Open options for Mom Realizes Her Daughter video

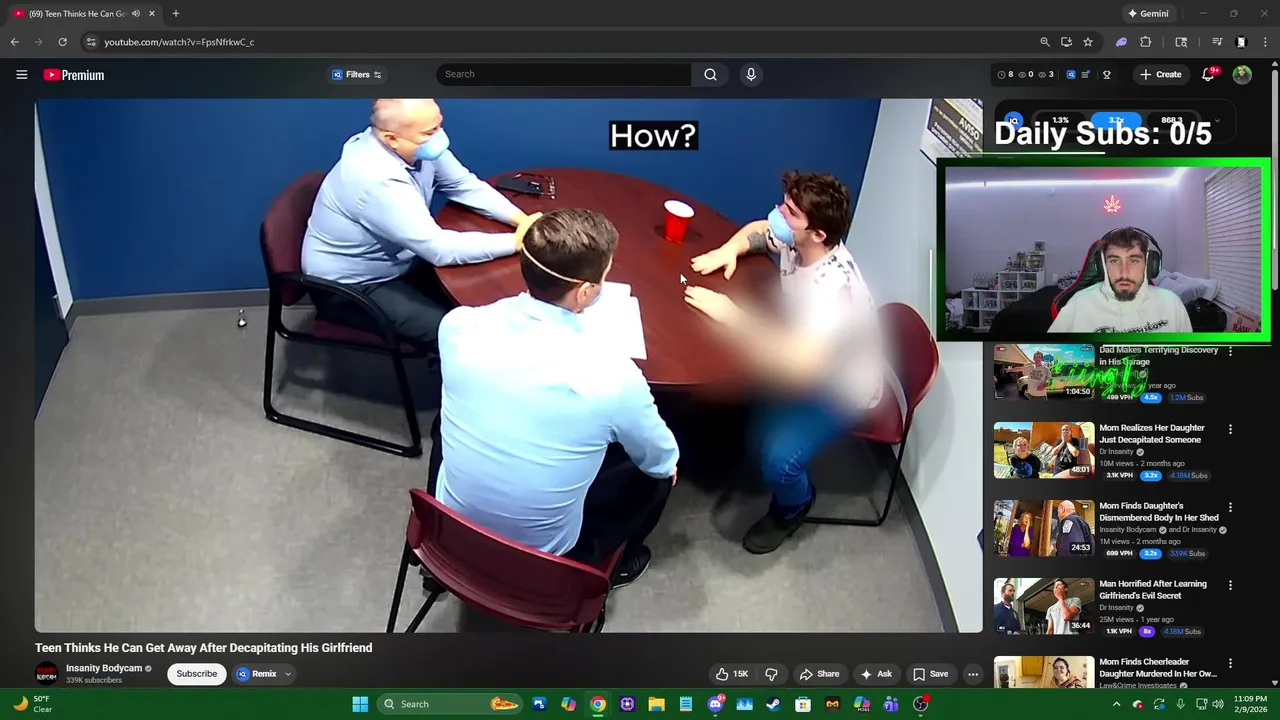(x=1230, y=429)
